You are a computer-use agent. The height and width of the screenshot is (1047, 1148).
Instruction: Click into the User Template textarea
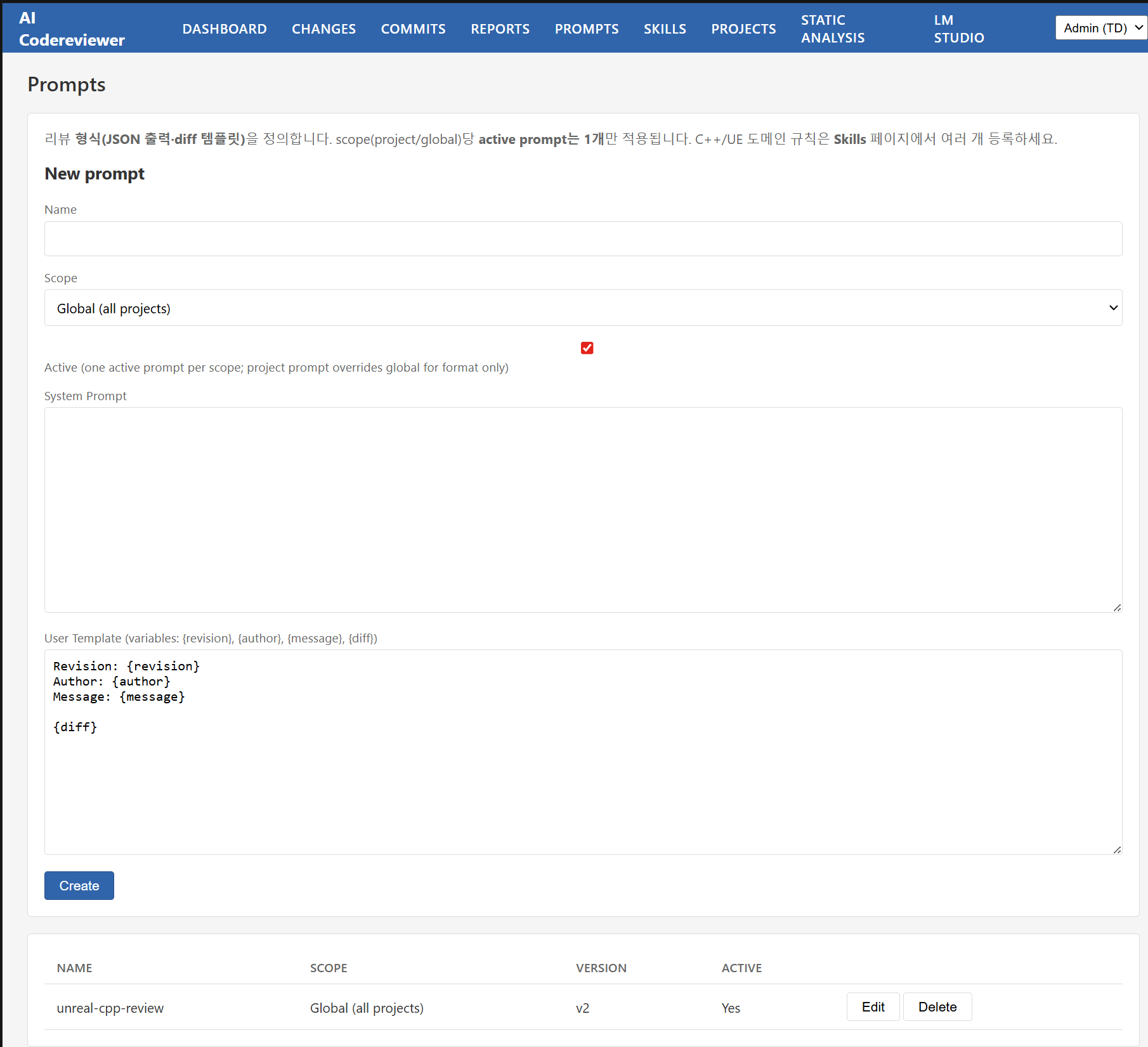pyautogui.click(x=583, y=752)
